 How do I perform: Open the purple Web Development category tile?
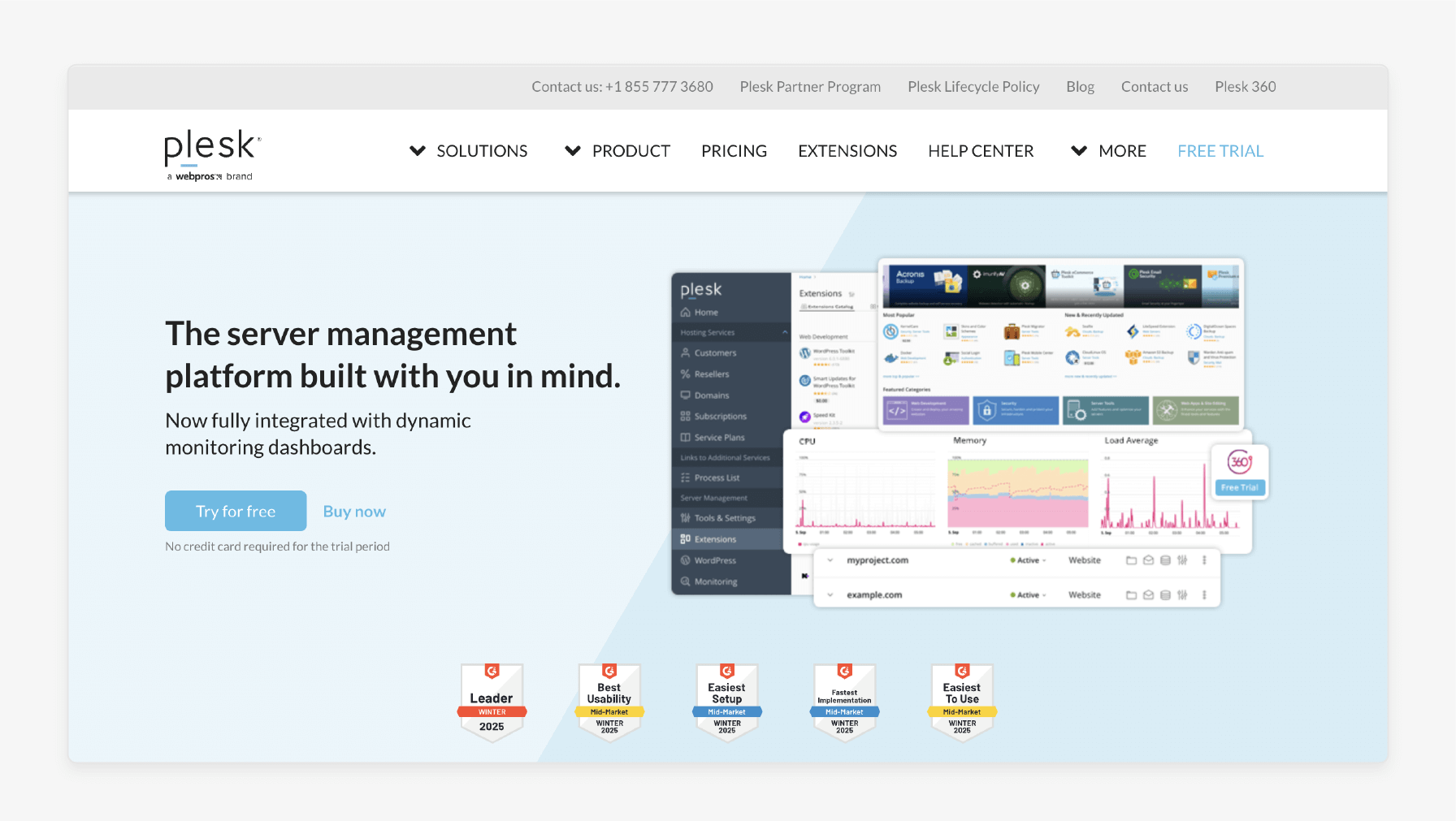coord(926,411)
